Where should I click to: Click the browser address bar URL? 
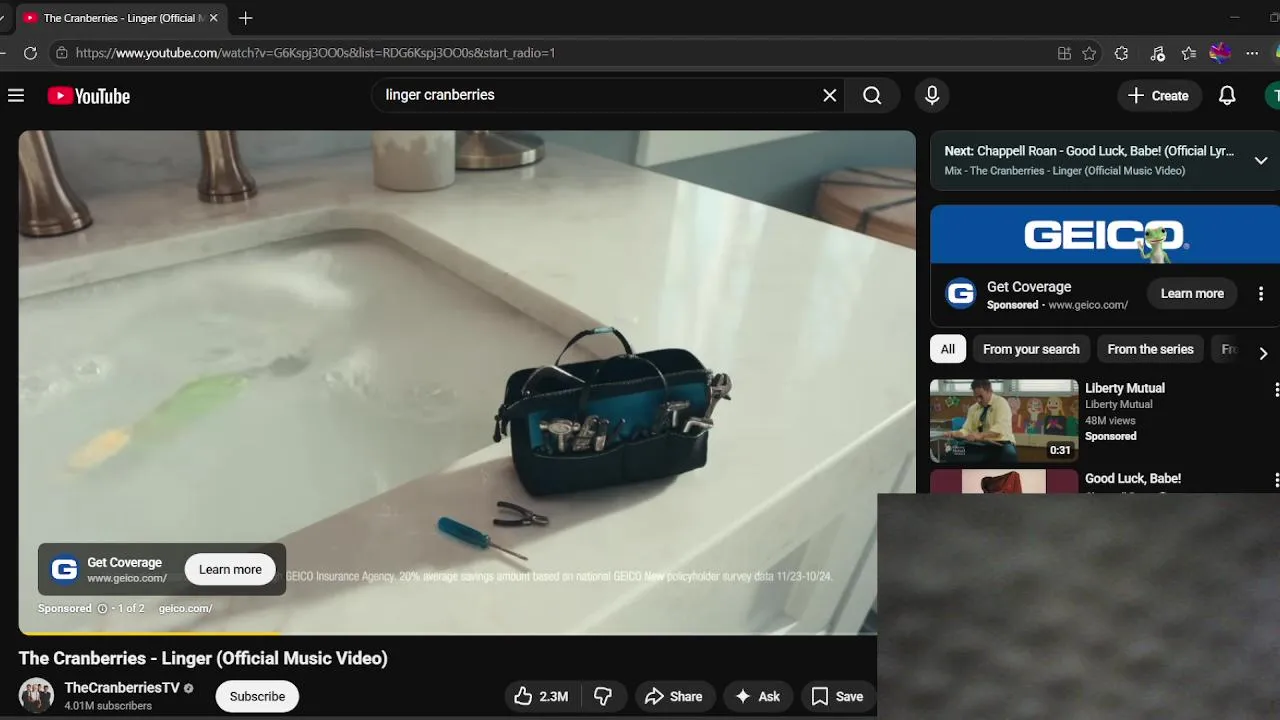[x=315, y=53]
